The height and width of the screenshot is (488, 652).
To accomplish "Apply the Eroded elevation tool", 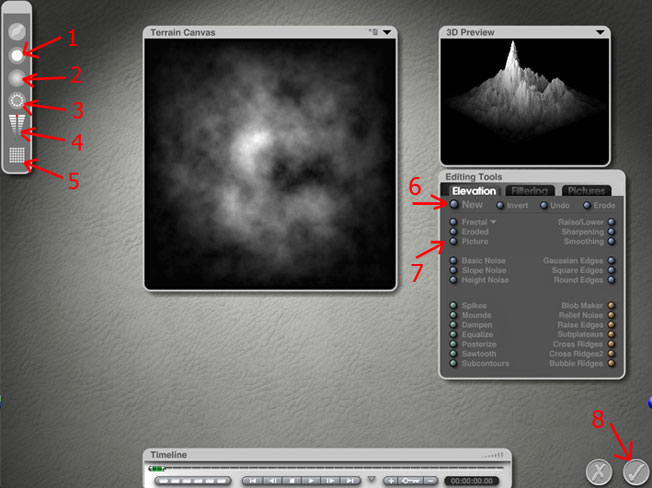I will tap(454, 232).
